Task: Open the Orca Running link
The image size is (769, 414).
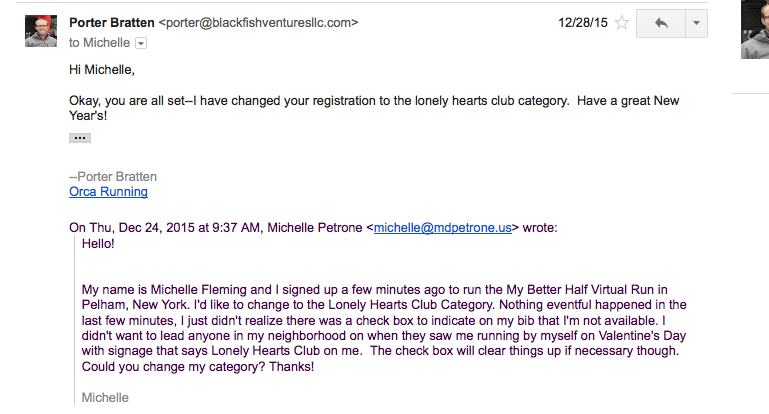Action: tap(108, 191)
